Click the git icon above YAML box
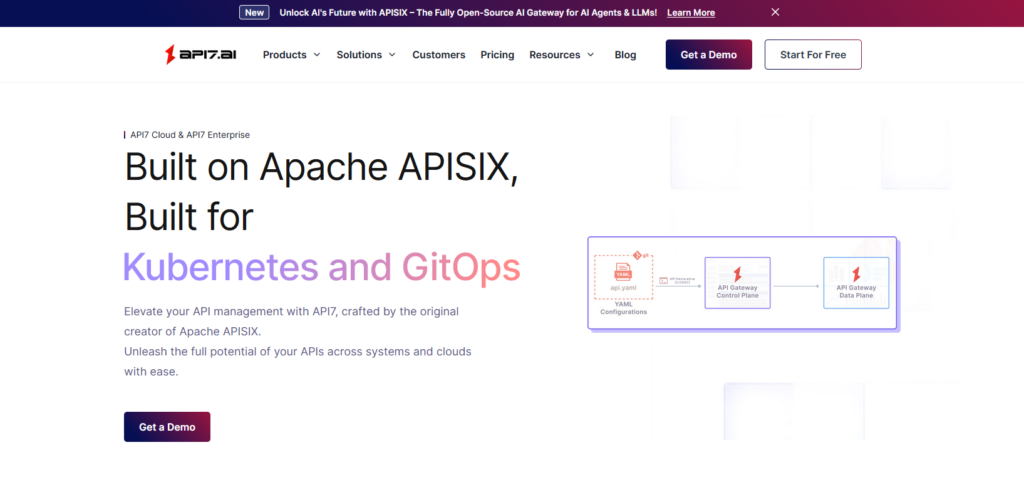The width and height of the screenshot is (1024, 477). (639, 255)
